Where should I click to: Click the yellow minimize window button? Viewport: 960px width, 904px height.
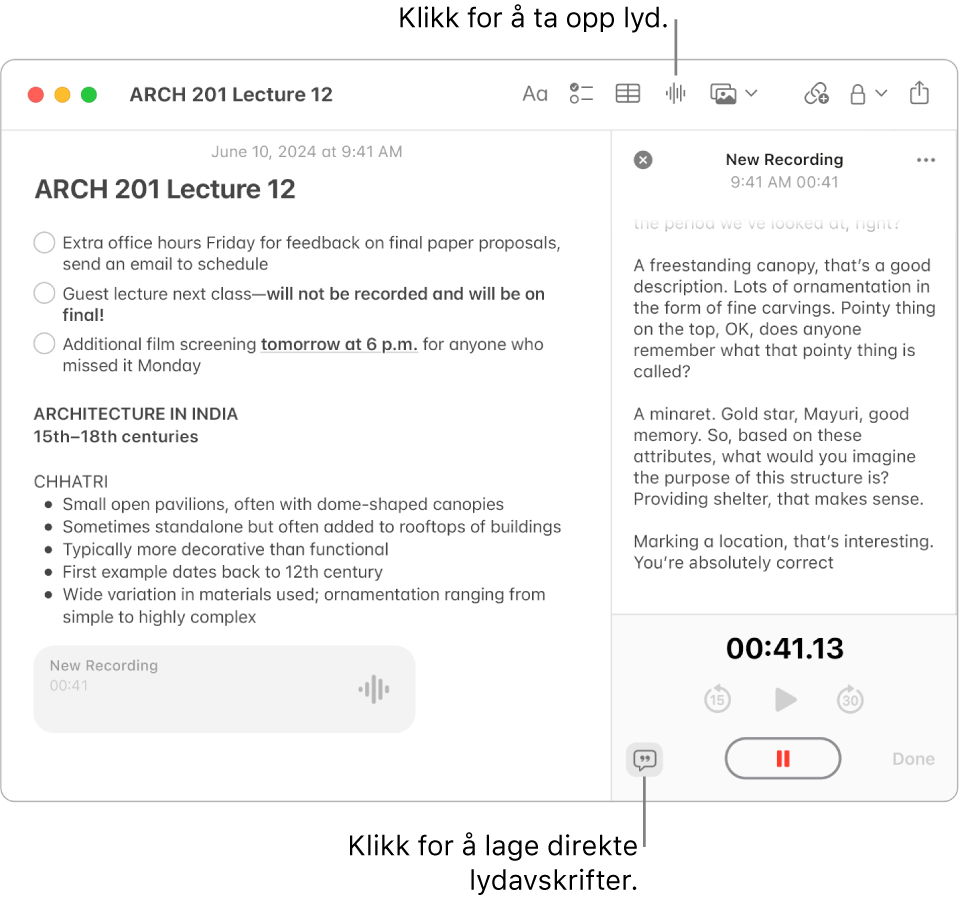[62, 95]
